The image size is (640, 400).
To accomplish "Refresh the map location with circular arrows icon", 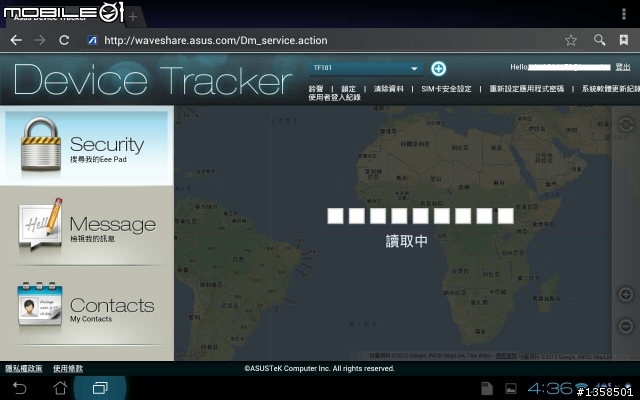I will 626,124.
